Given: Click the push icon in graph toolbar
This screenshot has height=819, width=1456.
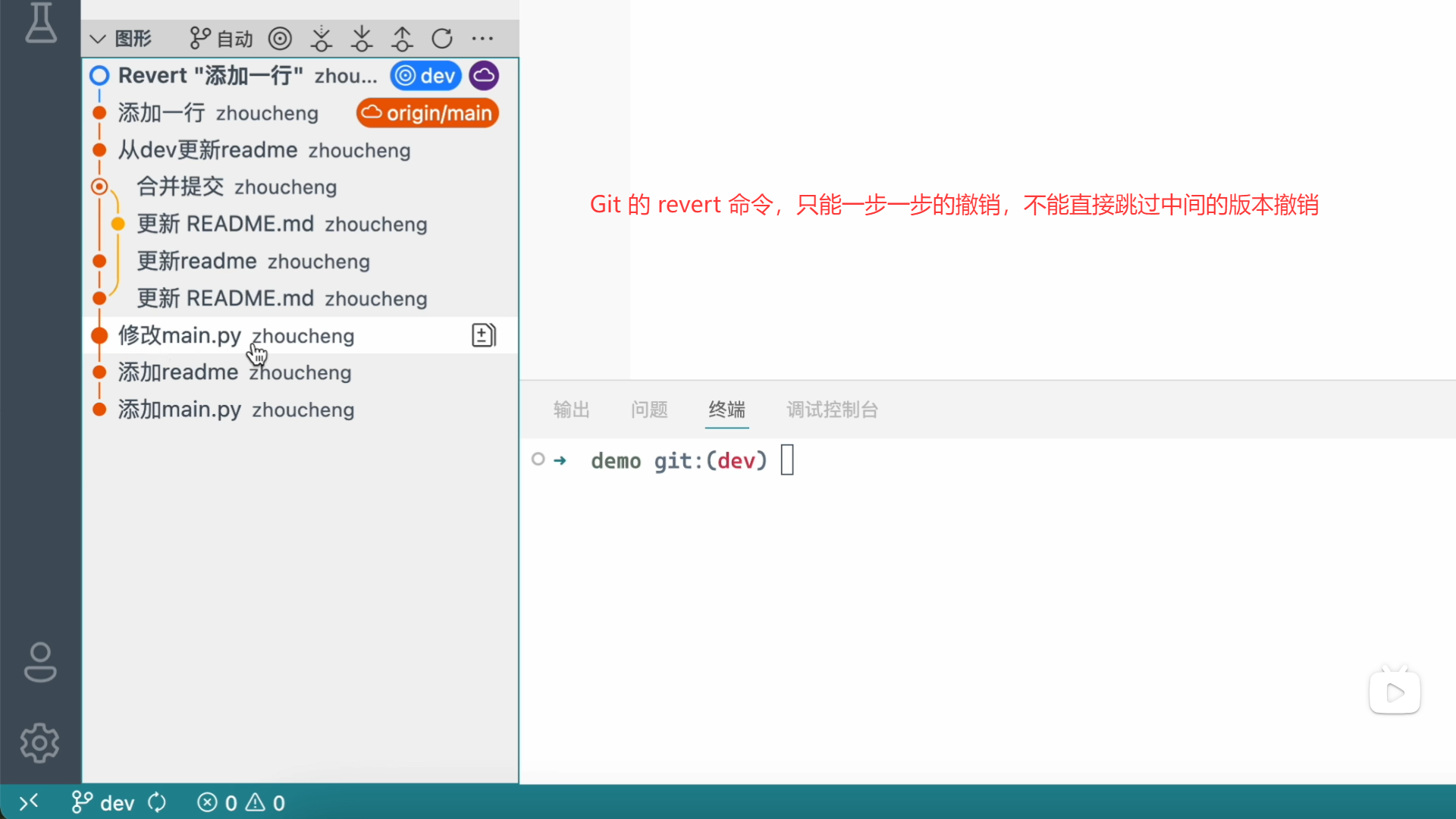Looking at the screenshot, I should click(x=402, y=38).
